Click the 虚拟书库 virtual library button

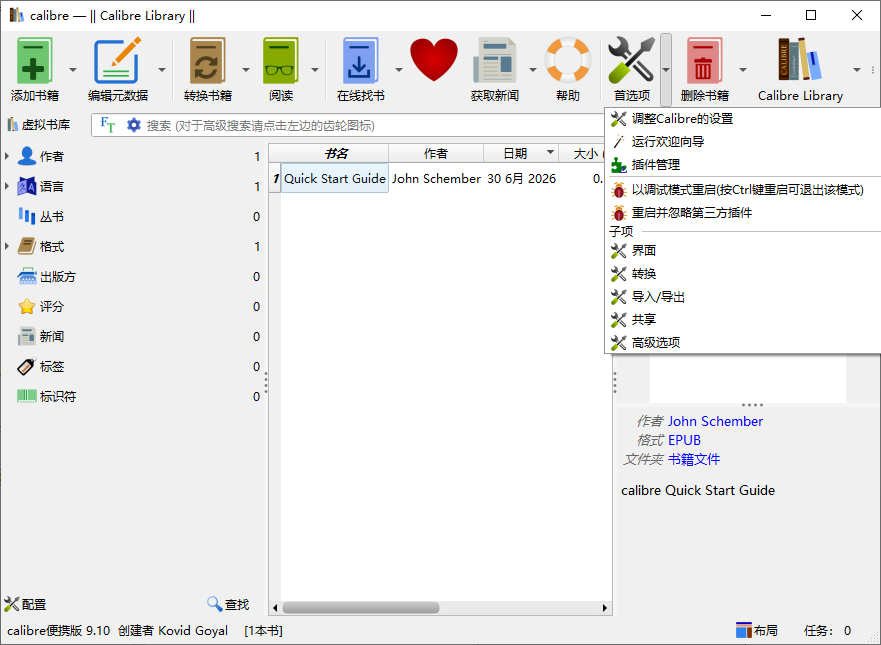(39, 125)
